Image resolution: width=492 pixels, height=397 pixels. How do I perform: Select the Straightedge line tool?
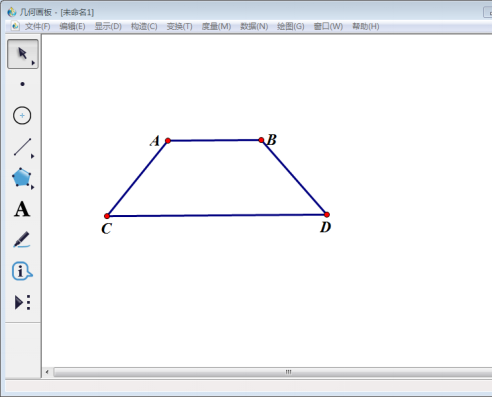click(22, 147)
